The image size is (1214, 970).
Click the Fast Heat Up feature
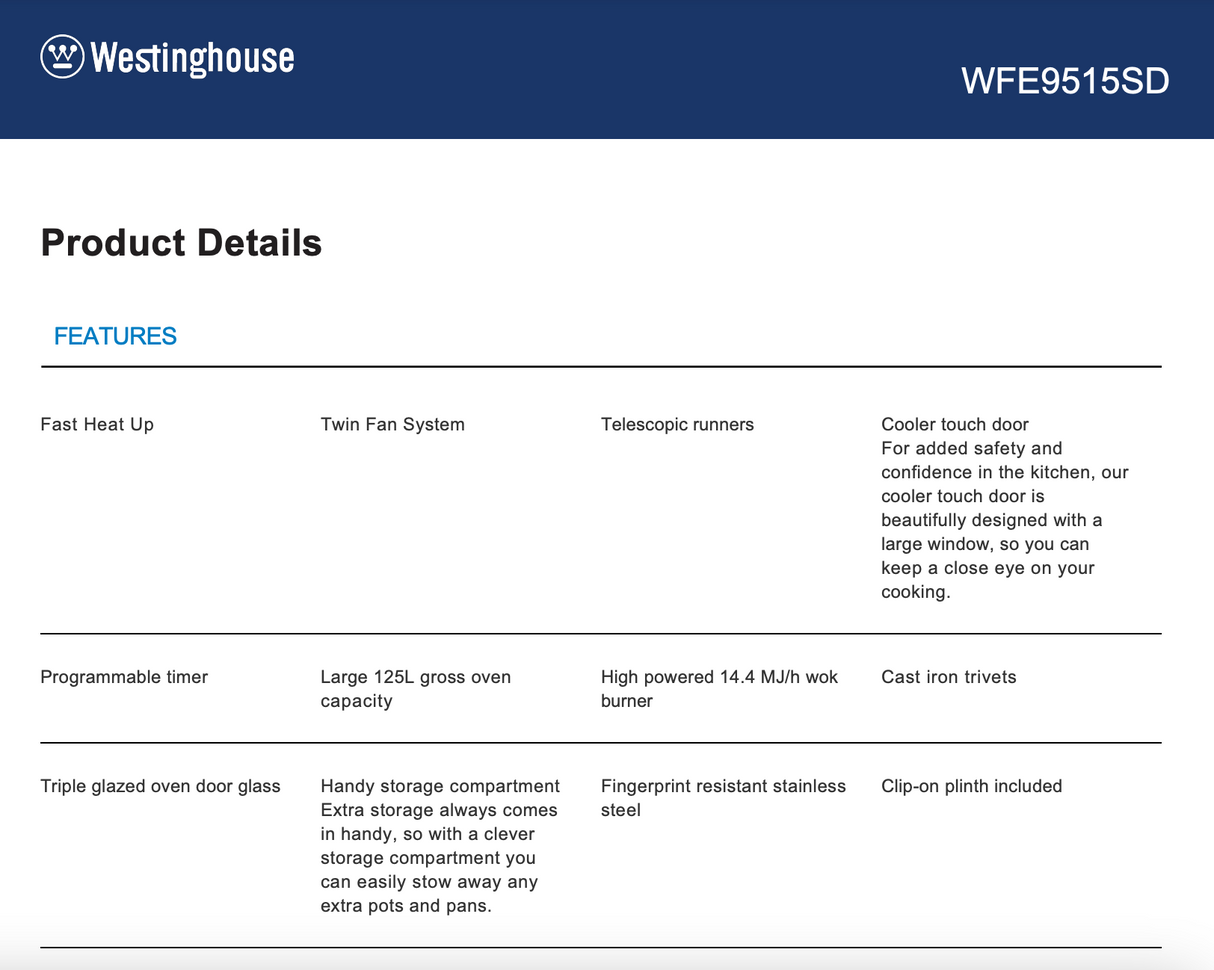pyautogui.click(x=97, y=425)
